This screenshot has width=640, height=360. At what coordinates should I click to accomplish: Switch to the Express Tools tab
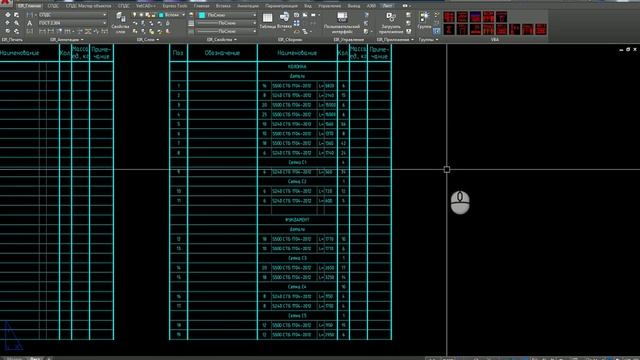(175, 6)
